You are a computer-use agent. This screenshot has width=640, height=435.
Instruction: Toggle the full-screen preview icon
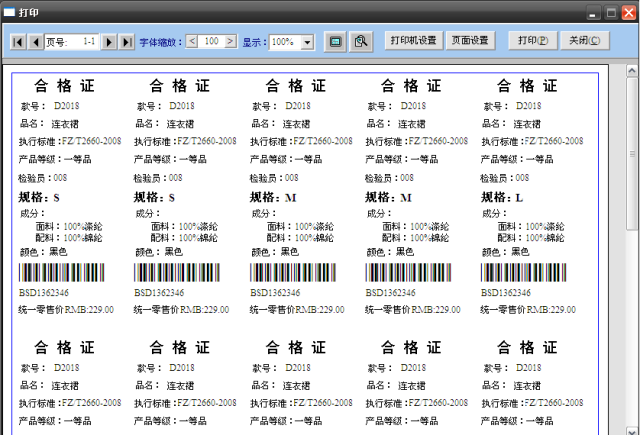[x=336, y=42]
